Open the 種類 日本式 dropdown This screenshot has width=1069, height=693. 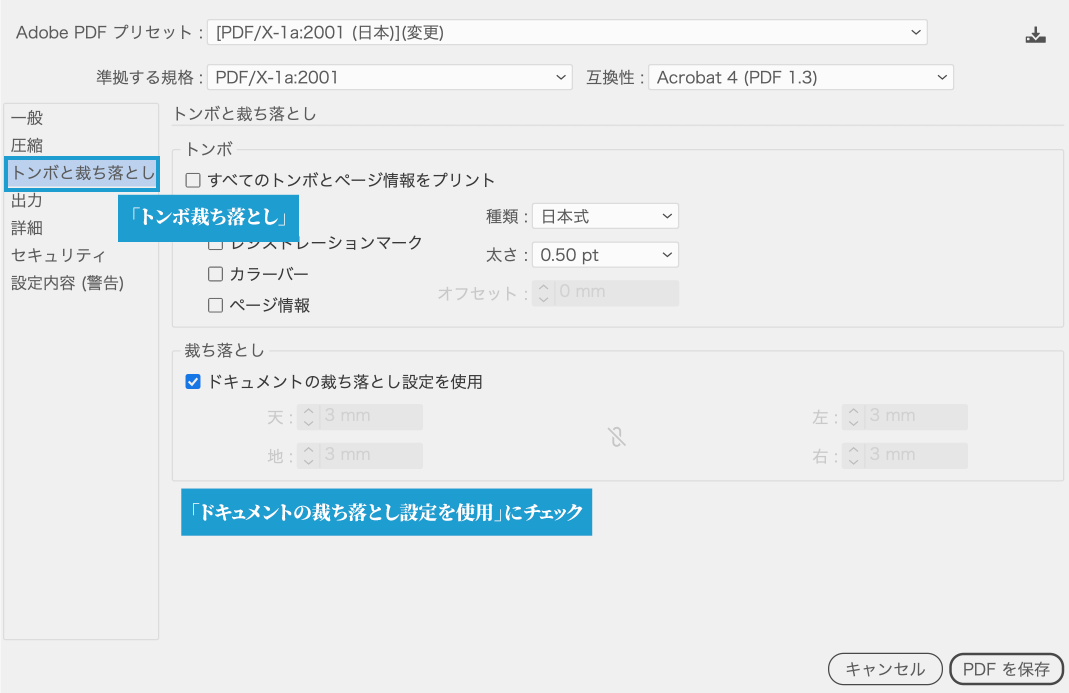[604, 216]
